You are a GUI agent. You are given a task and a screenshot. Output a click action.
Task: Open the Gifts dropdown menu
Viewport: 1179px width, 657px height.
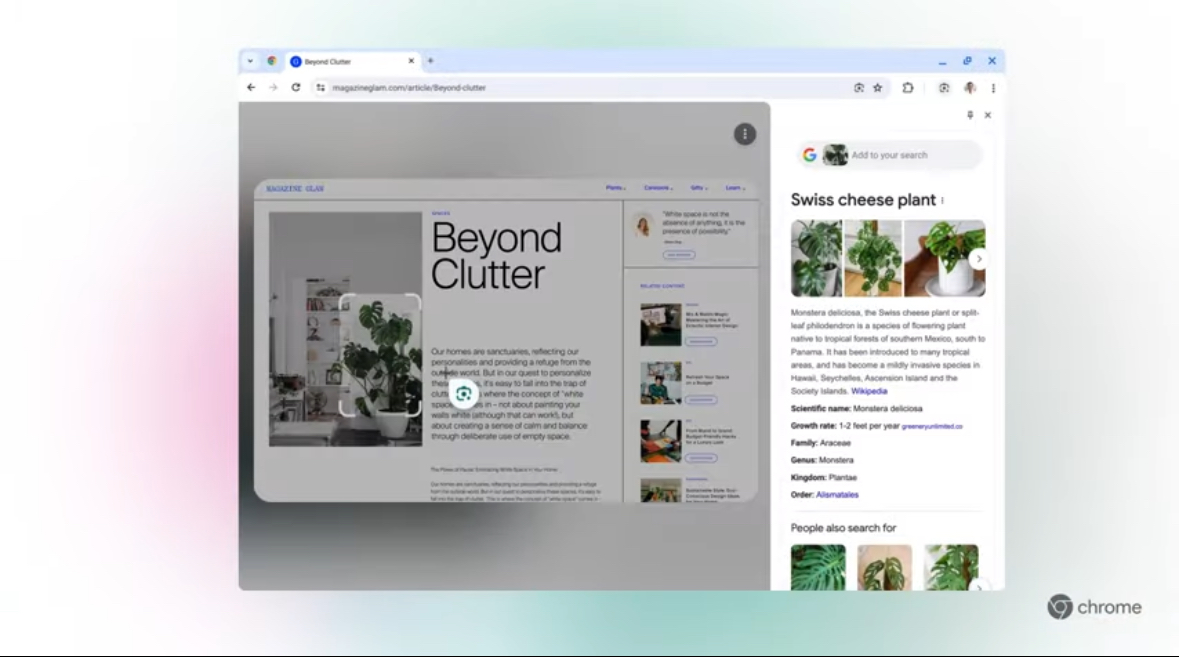698,188
